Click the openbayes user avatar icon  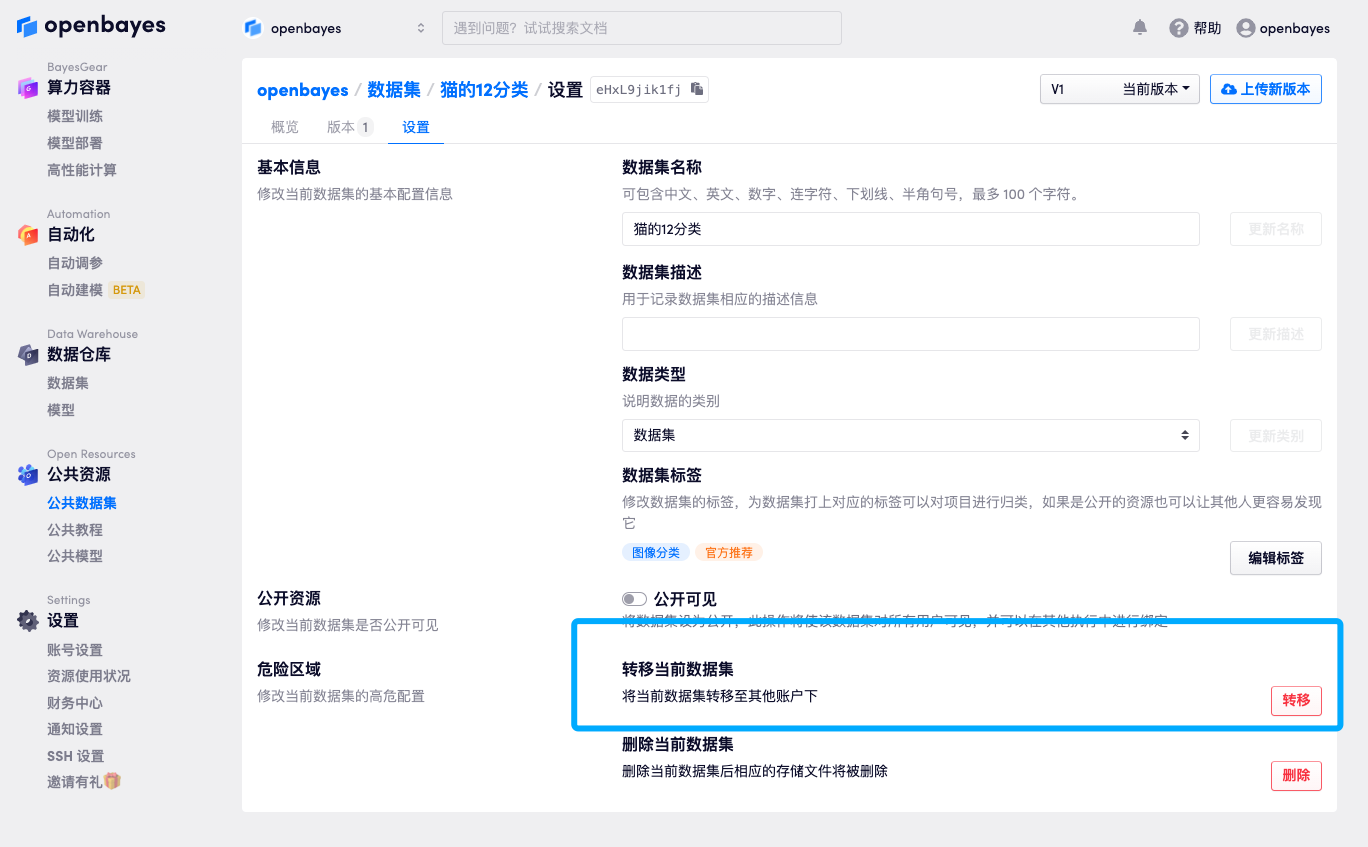click(1245, 28)
